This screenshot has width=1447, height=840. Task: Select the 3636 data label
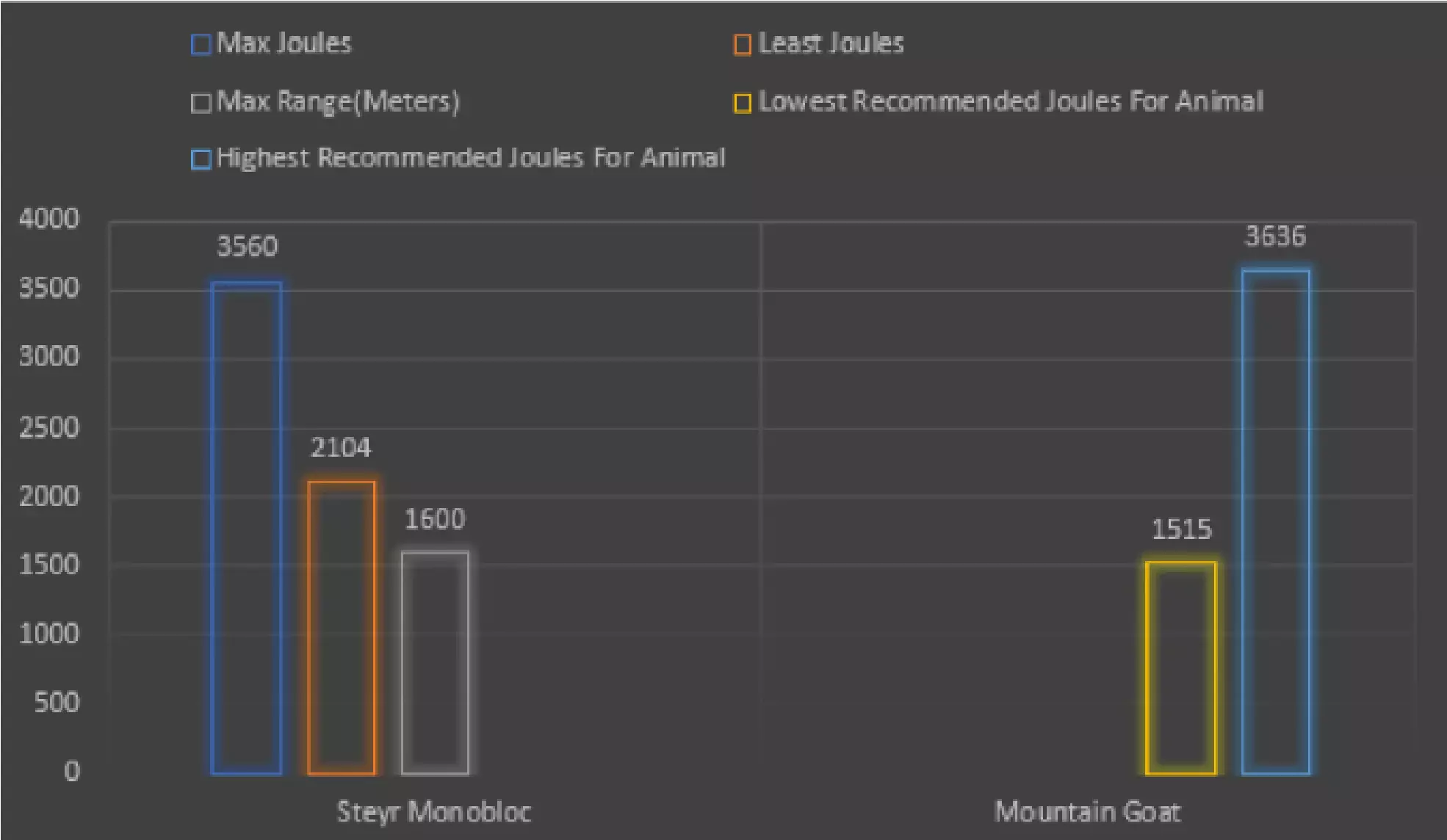1276,236
